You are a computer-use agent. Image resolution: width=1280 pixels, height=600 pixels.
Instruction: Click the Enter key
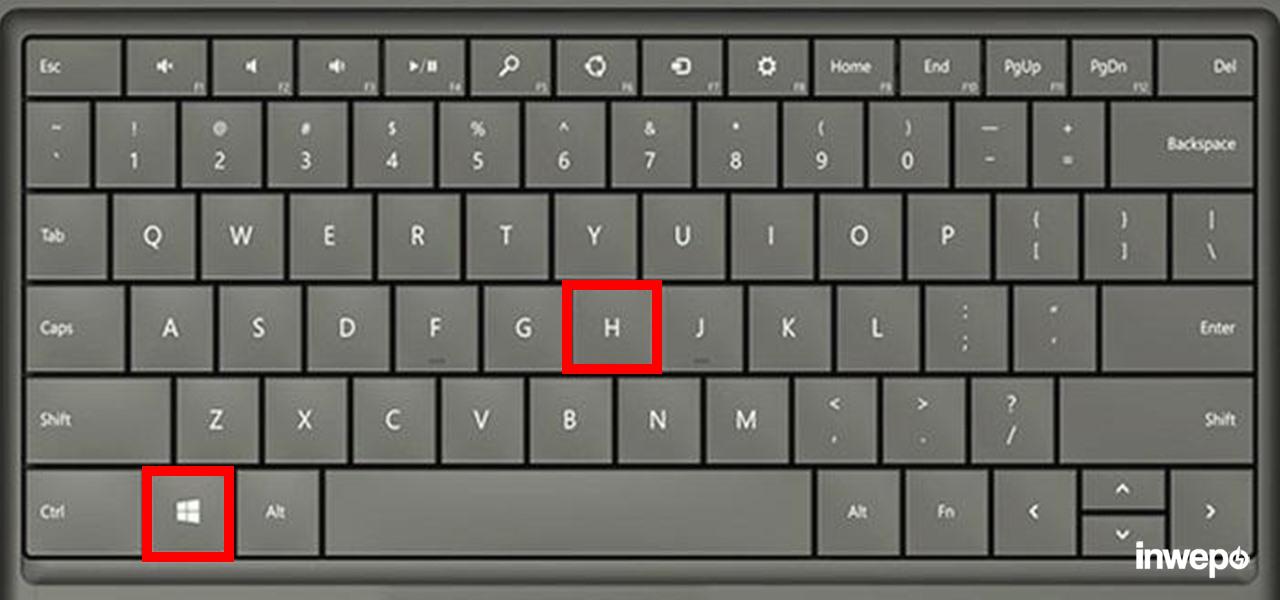pos(1178,328)
